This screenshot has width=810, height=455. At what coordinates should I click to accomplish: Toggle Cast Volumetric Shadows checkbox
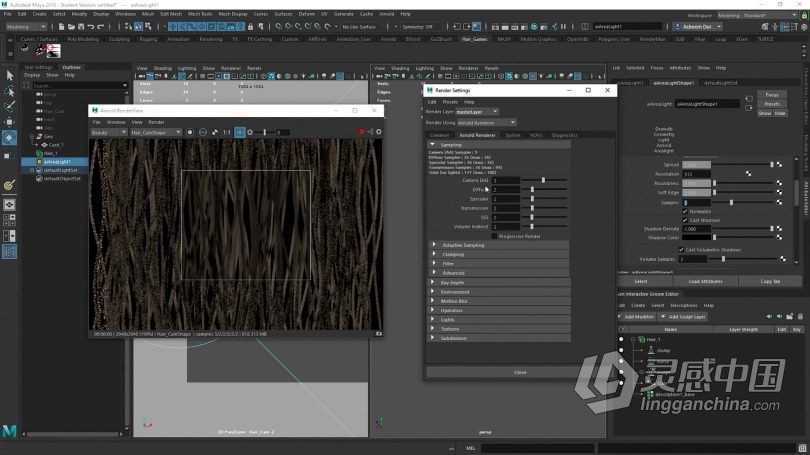click(681, 250)
